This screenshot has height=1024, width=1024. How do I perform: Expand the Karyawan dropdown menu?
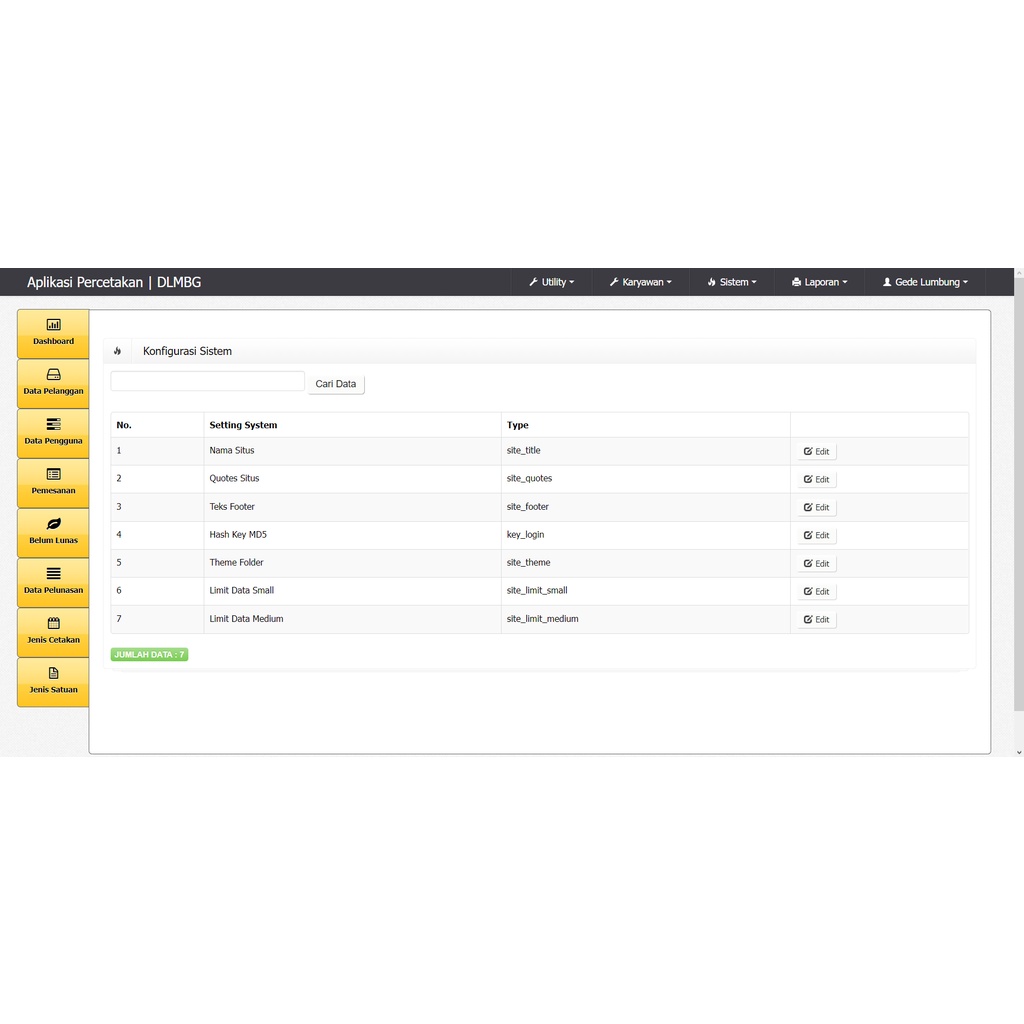coord(641,282)
